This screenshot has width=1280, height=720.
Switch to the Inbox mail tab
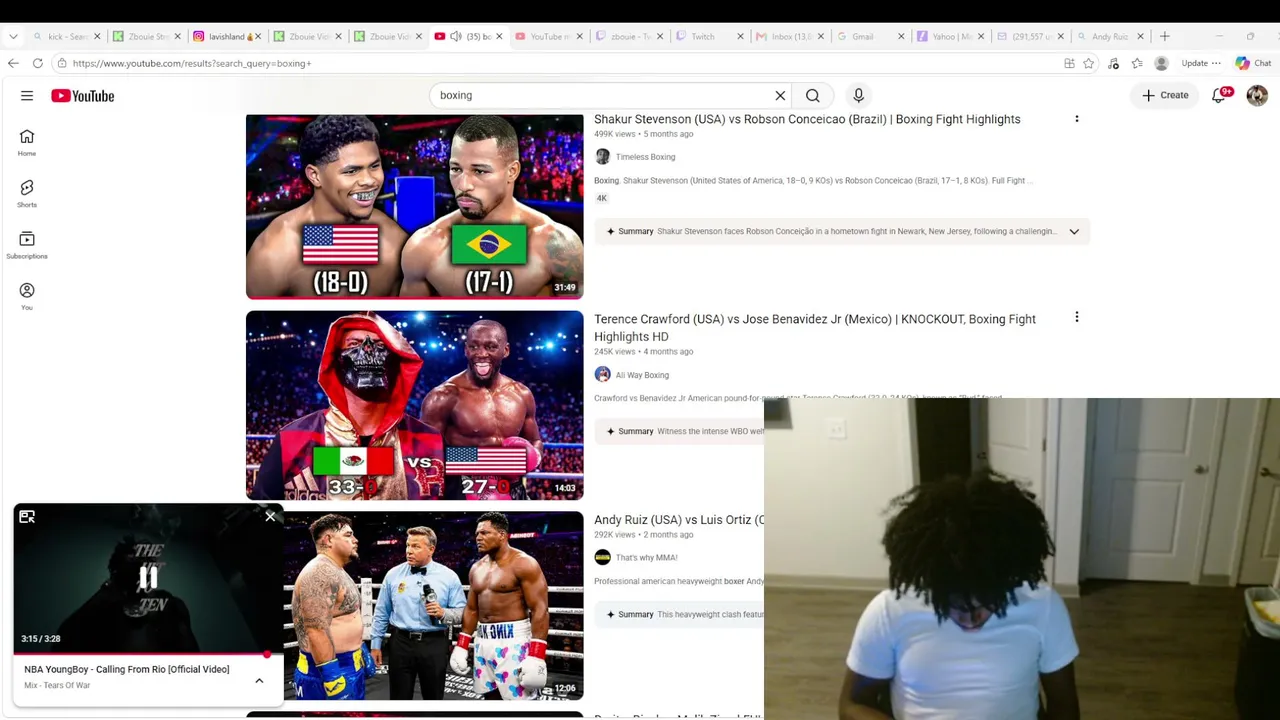click(x=789, y=37)
